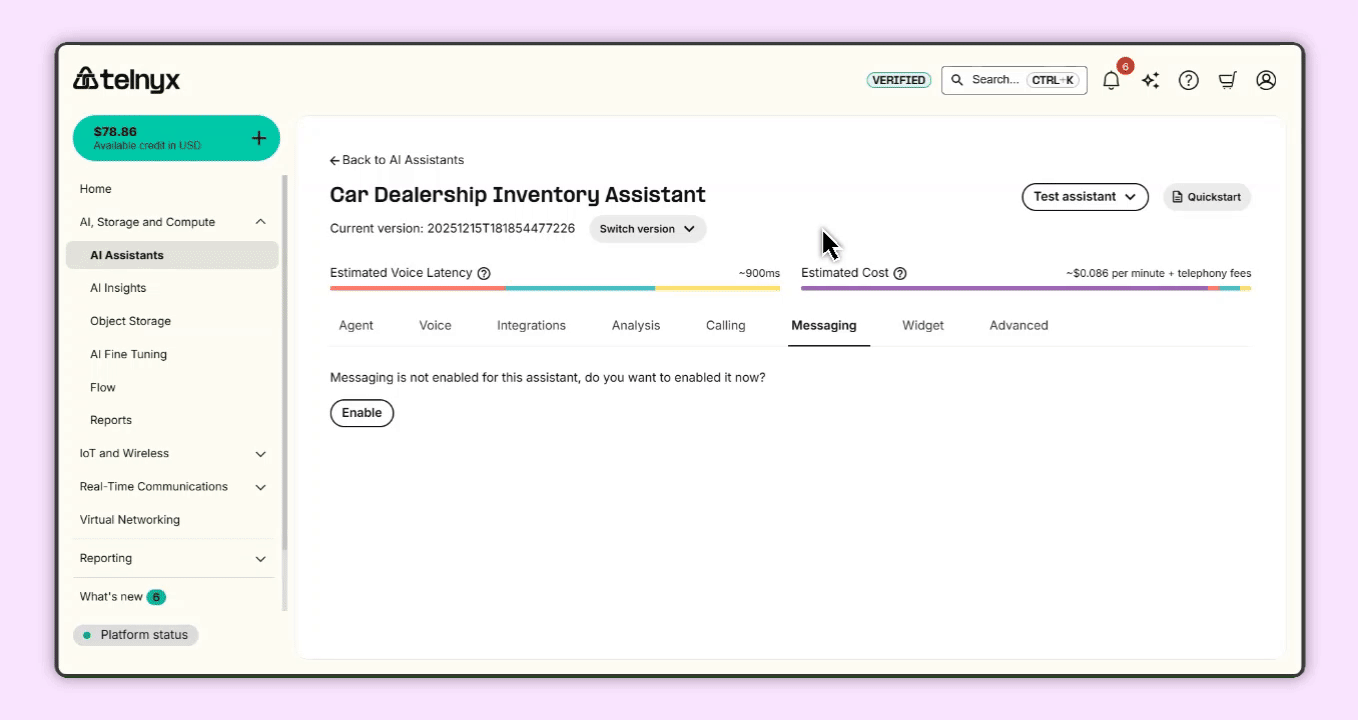Click the Estimated Voice Latency info icon
The height and width of the screenshot is (720, 1358).
[484, 273]
